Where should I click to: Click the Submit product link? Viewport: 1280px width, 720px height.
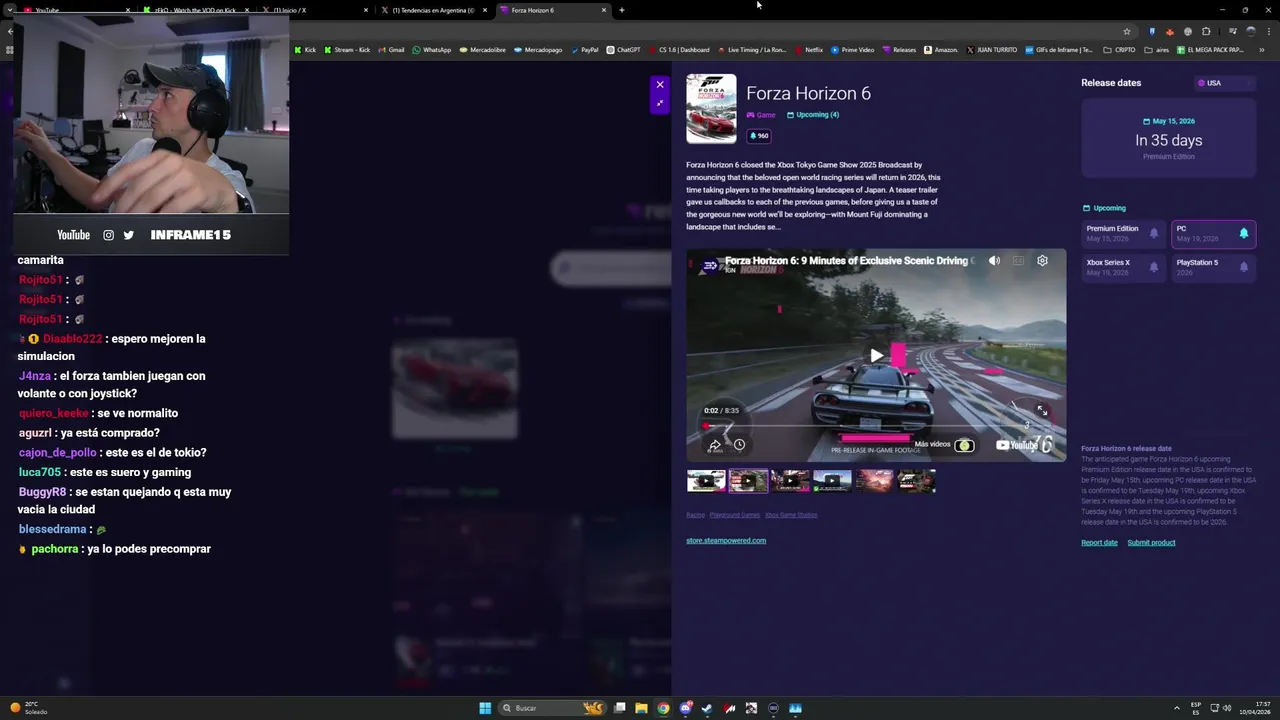[x=1151, y=543]
